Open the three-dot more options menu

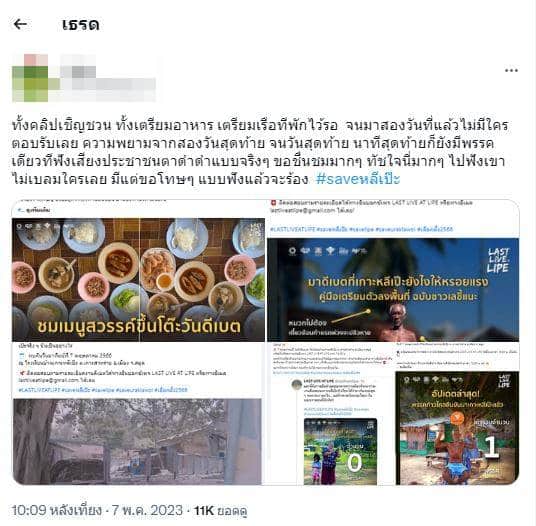511,70
